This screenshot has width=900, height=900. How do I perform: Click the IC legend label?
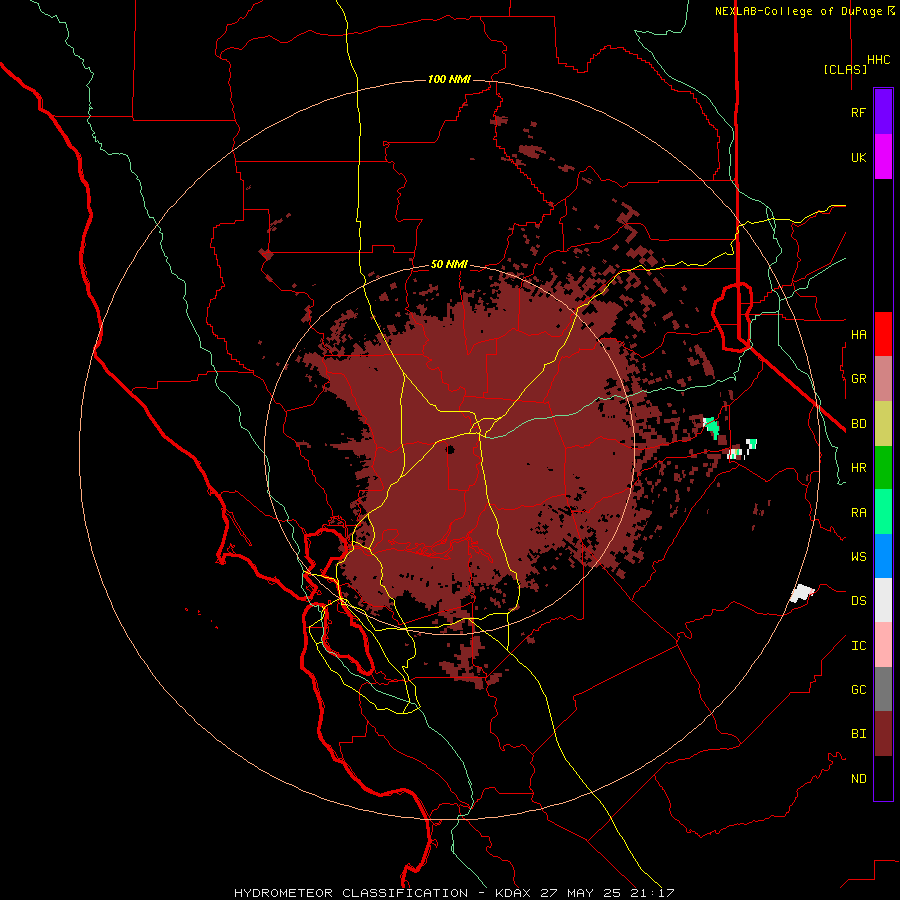pyautogui.click(x=858, y=646)
